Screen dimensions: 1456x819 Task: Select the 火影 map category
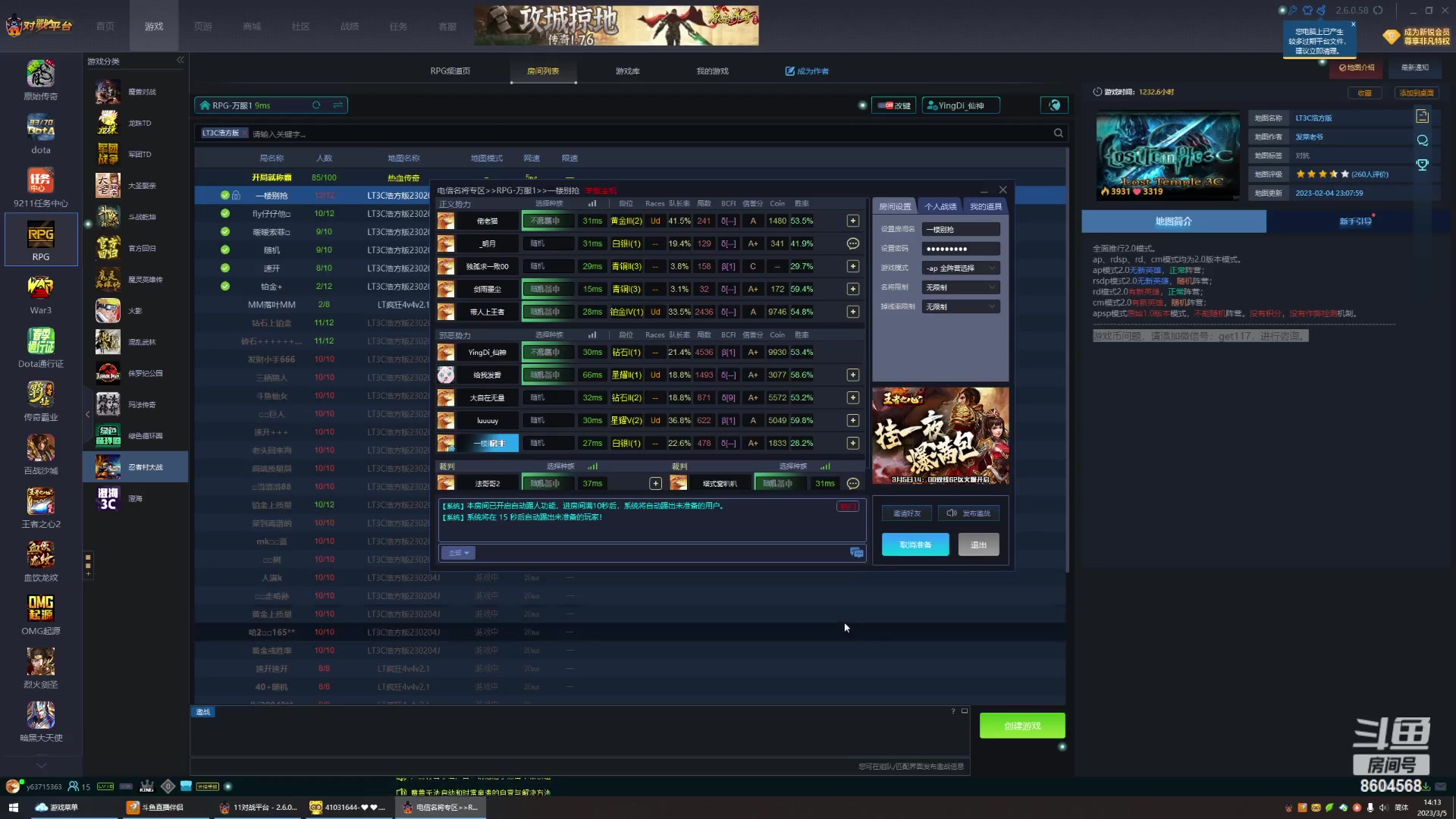(x=135, y=311)
